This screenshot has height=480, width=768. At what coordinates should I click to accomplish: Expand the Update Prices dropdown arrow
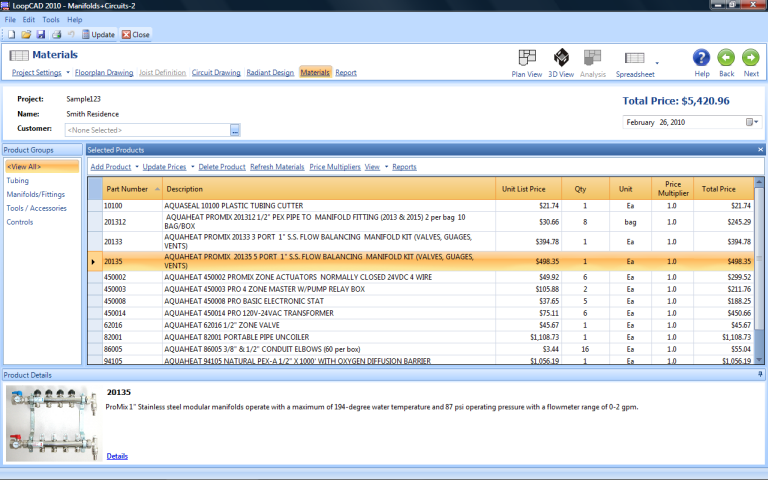click(192, 167)
